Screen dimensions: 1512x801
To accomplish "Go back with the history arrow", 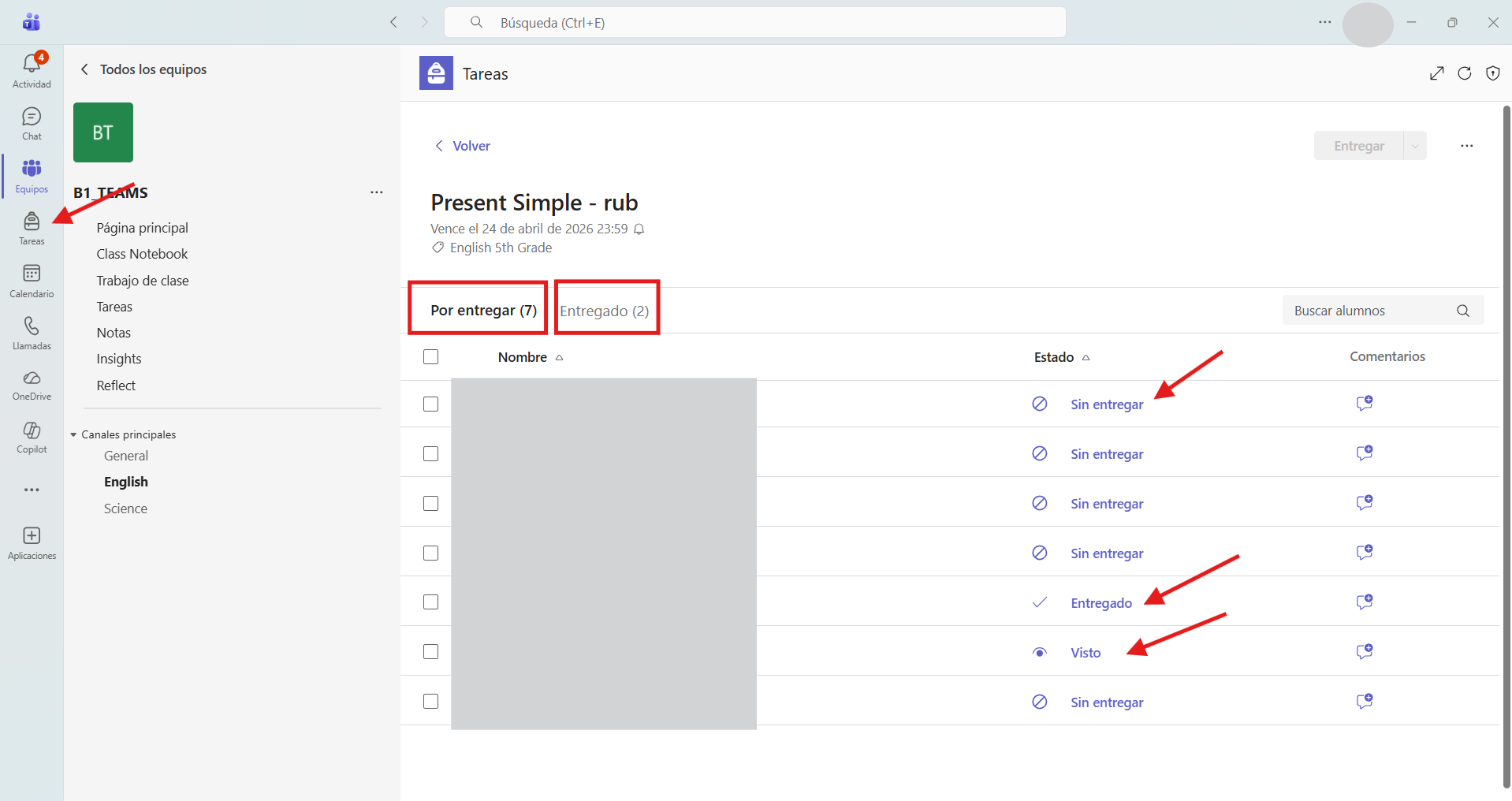I will coord(393,22).
